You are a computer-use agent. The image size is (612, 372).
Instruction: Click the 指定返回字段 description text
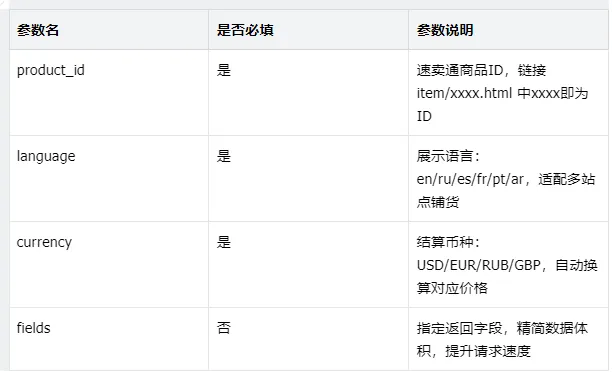coord(459,328)
